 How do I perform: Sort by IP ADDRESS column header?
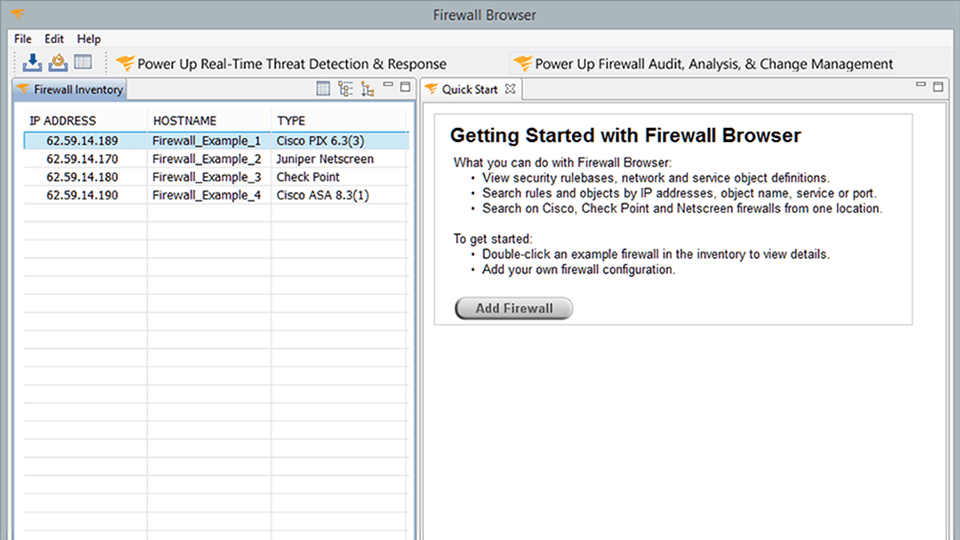(63, 121)
